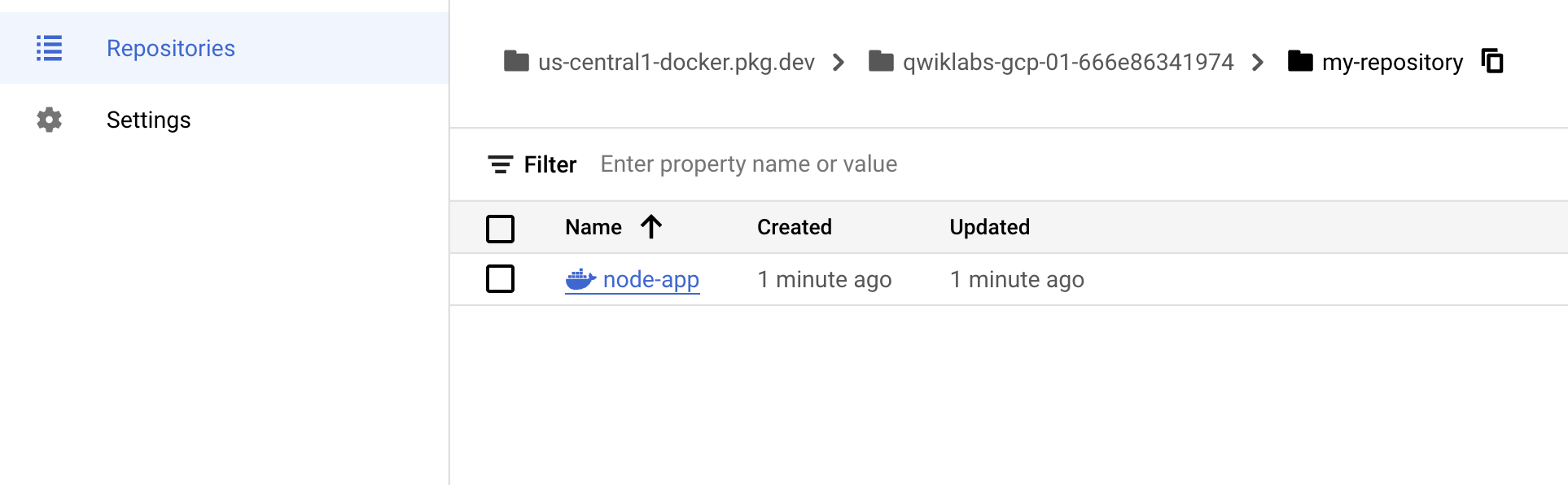The height and width of the screenshot is (485, 1568).
Task: Sort by the Created column header
Action: pyautogui.click(x=794, y=227)
